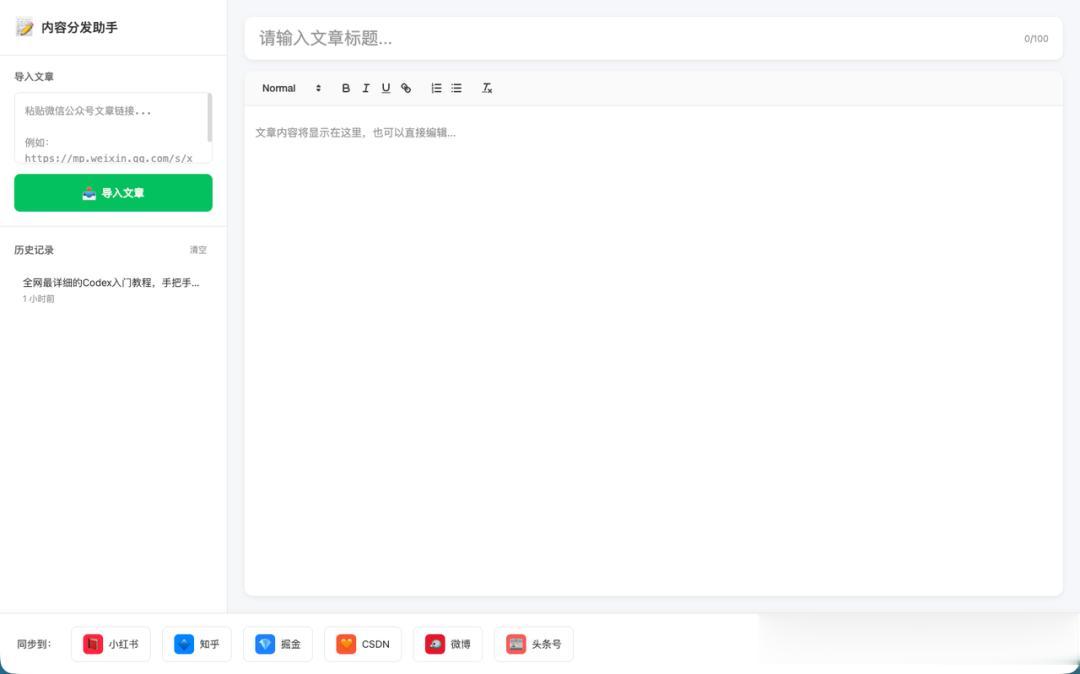The width and height of the screenshot is (1080, 674).
Task: Apply an ordered numbered list
Action: point(436,88)
